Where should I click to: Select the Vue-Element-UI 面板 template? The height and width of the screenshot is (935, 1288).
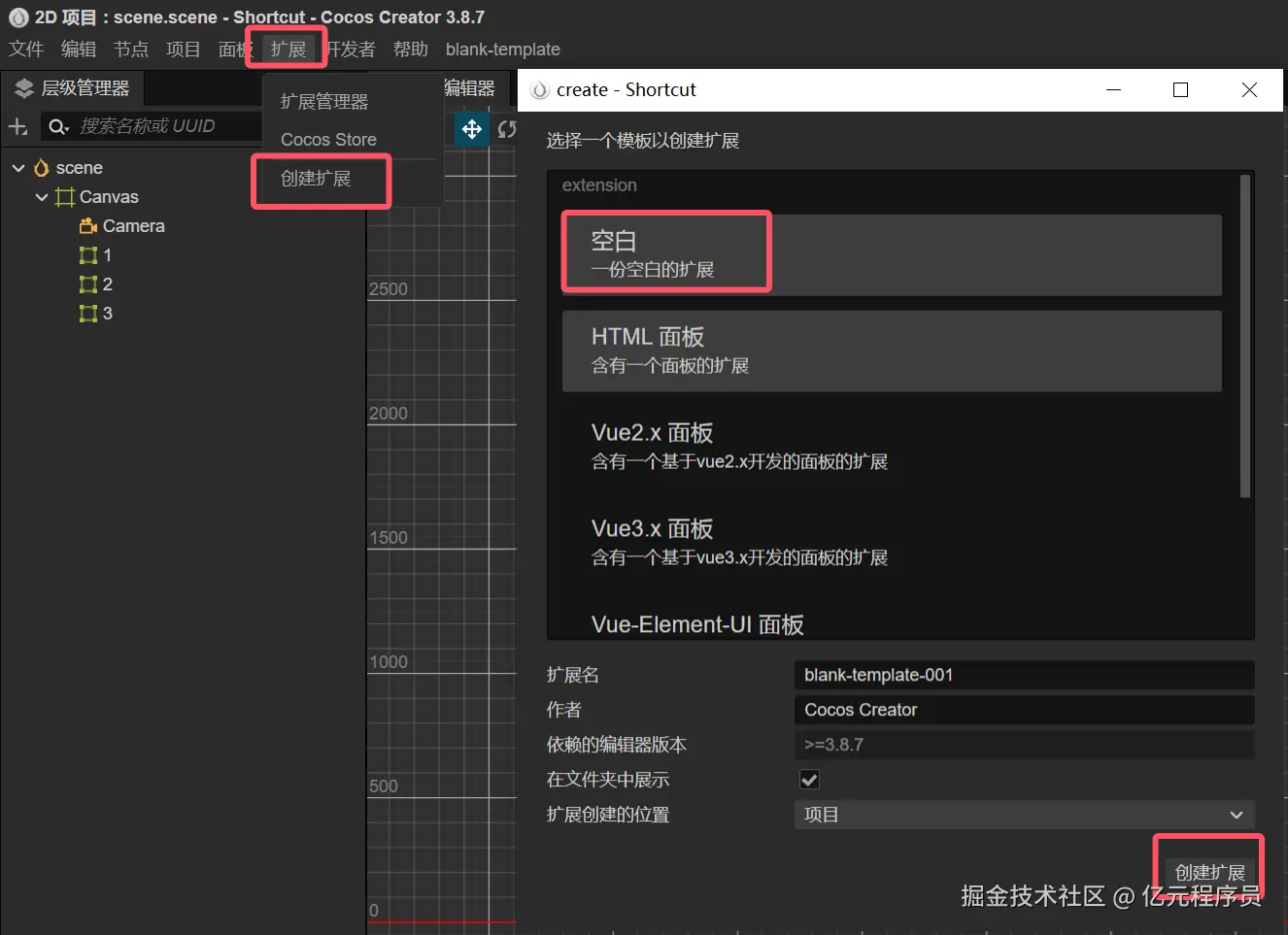point(892,621)
